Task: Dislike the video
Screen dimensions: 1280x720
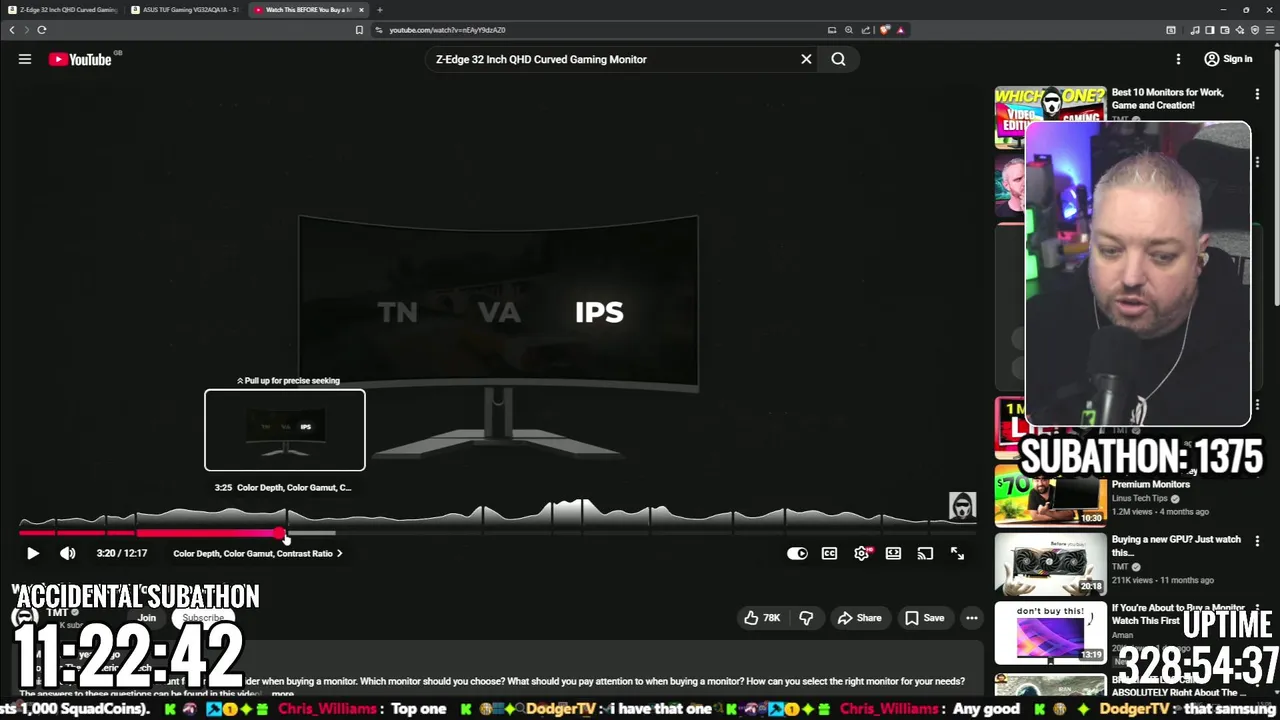Action: pos(806,618)
